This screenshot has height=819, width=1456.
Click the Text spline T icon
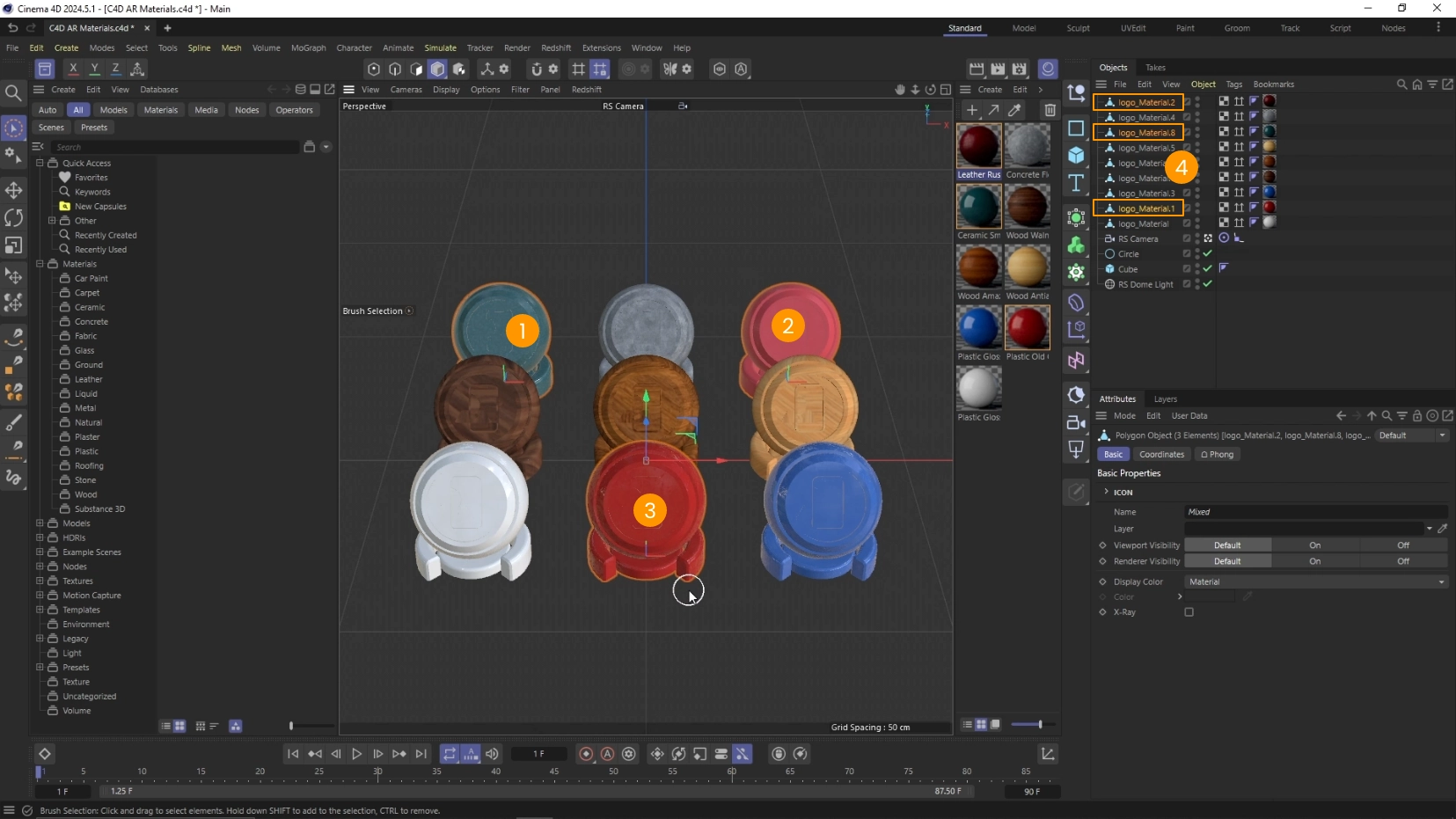click(x=1076, y=183)
